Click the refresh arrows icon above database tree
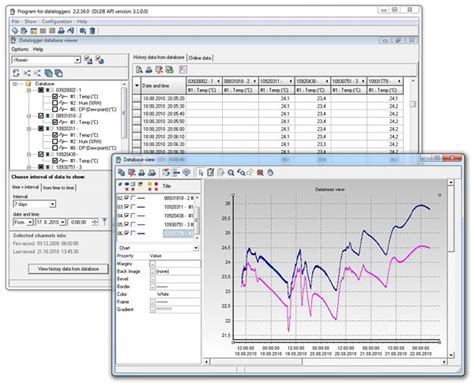 16,73
